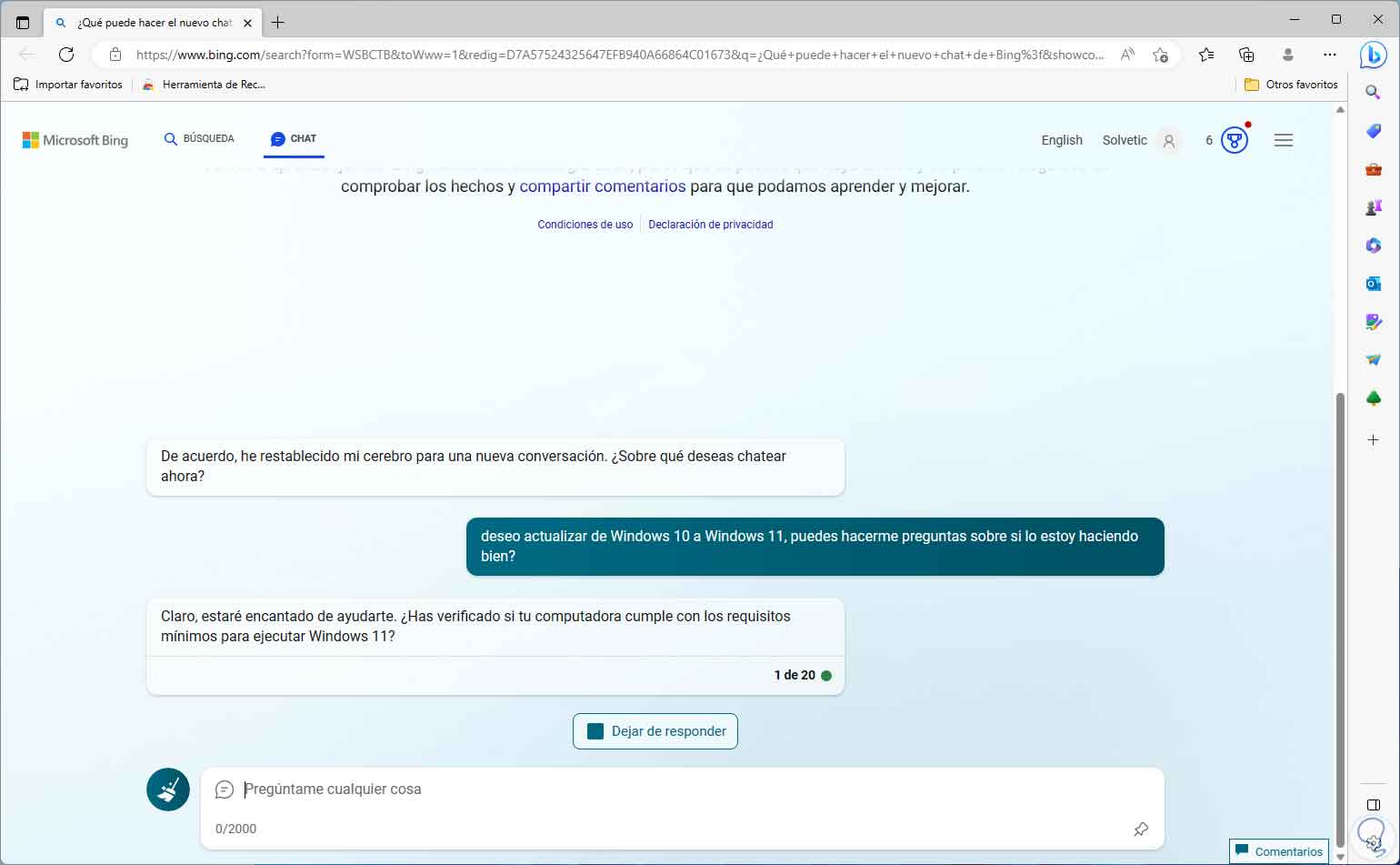Click the browser profile icon
The height and width of the screenshot is (865, 1400).
[1288, 55]
